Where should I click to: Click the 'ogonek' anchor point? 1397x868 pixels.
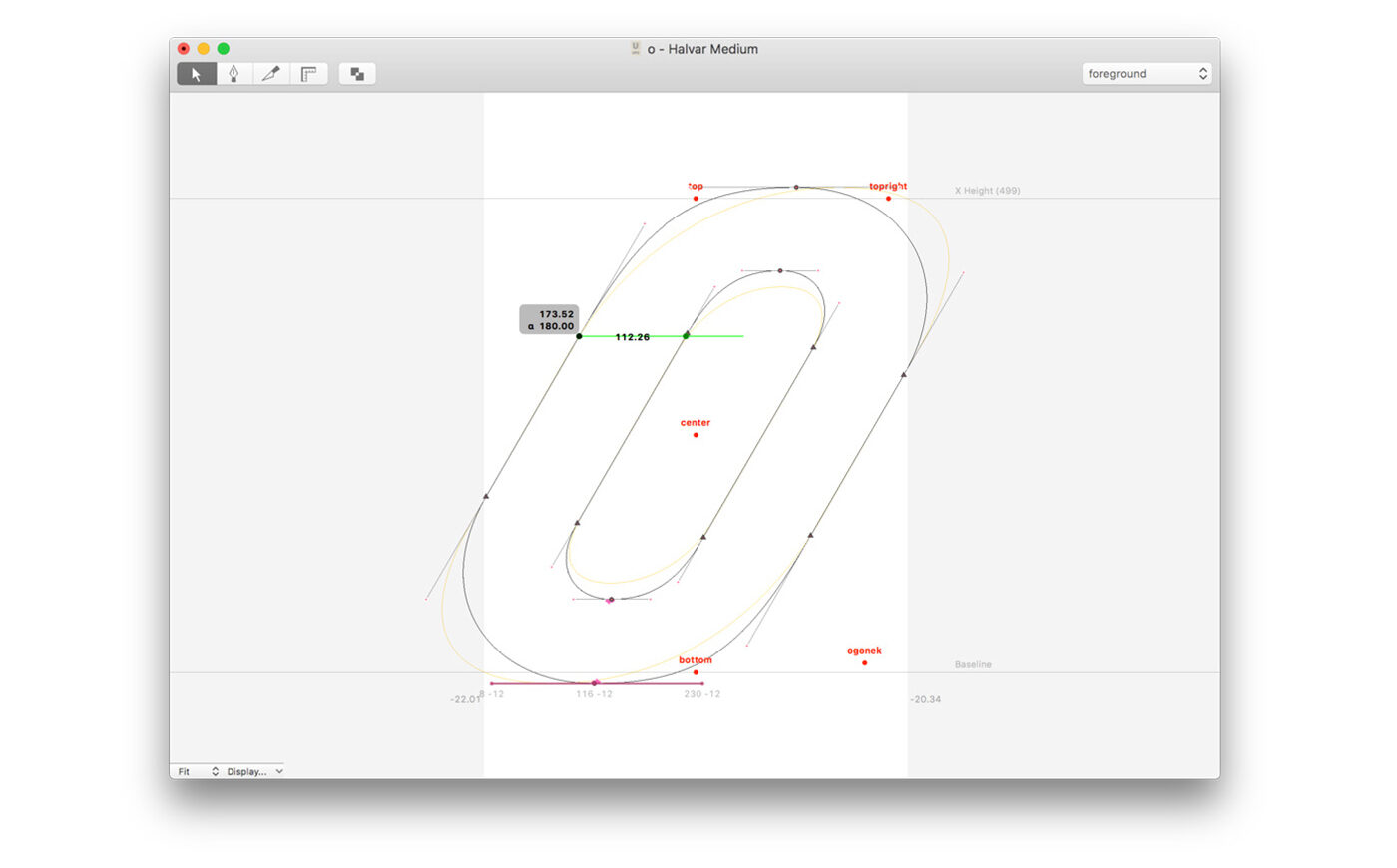pyautogui.click(x=864, y=662)
